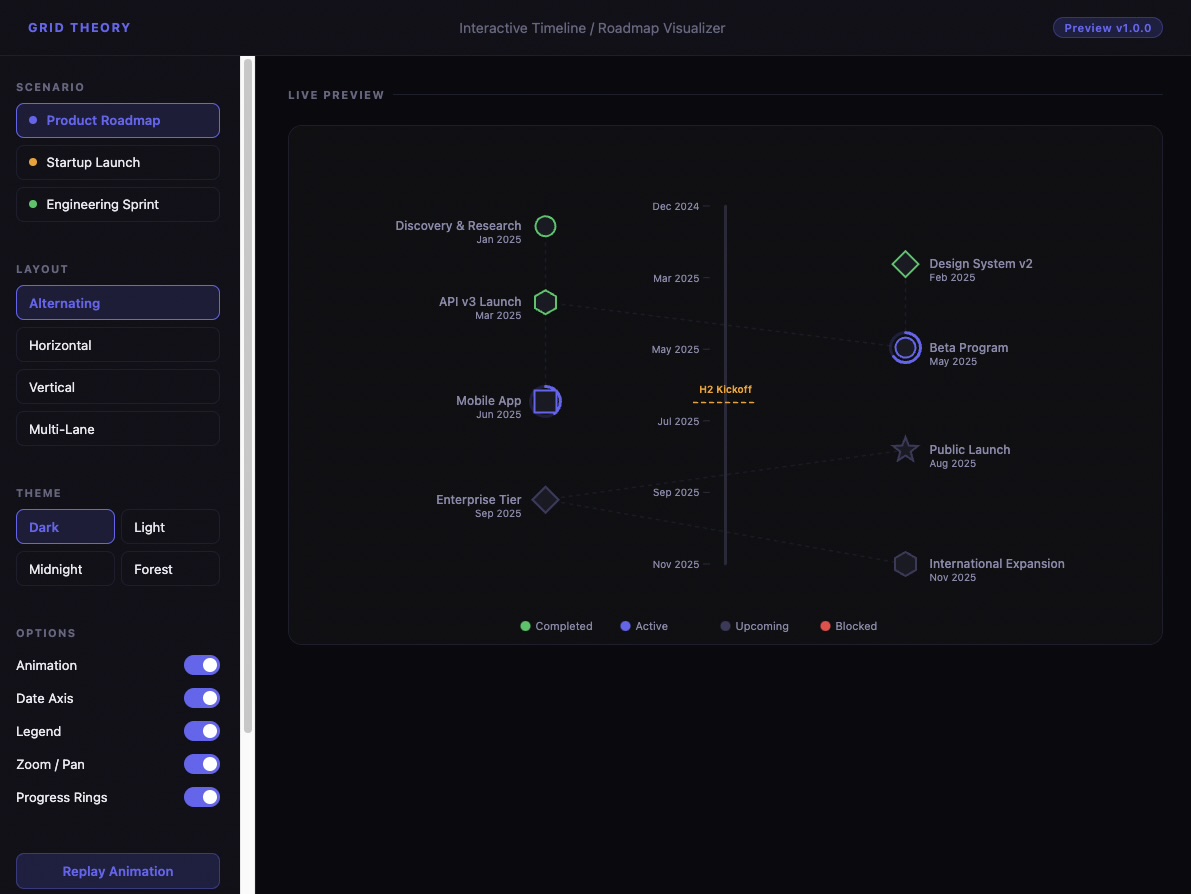Click the Preview v1.0.0 badge
The image size is (1191, 894).
click(x=1108, y=27)
